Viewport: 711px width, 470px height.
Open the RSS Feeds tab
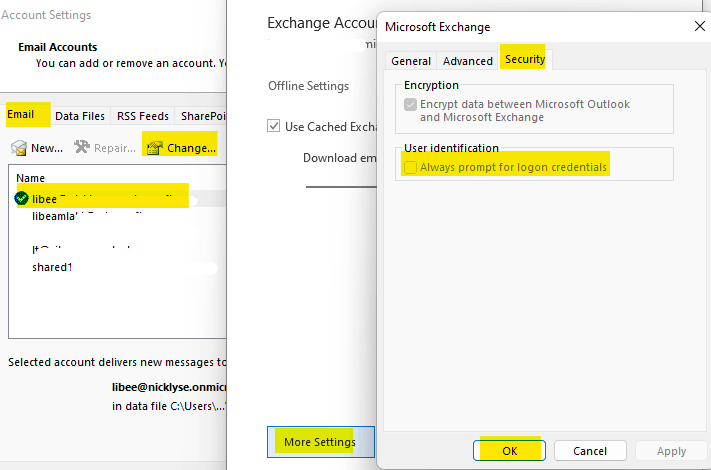point(143,116)
